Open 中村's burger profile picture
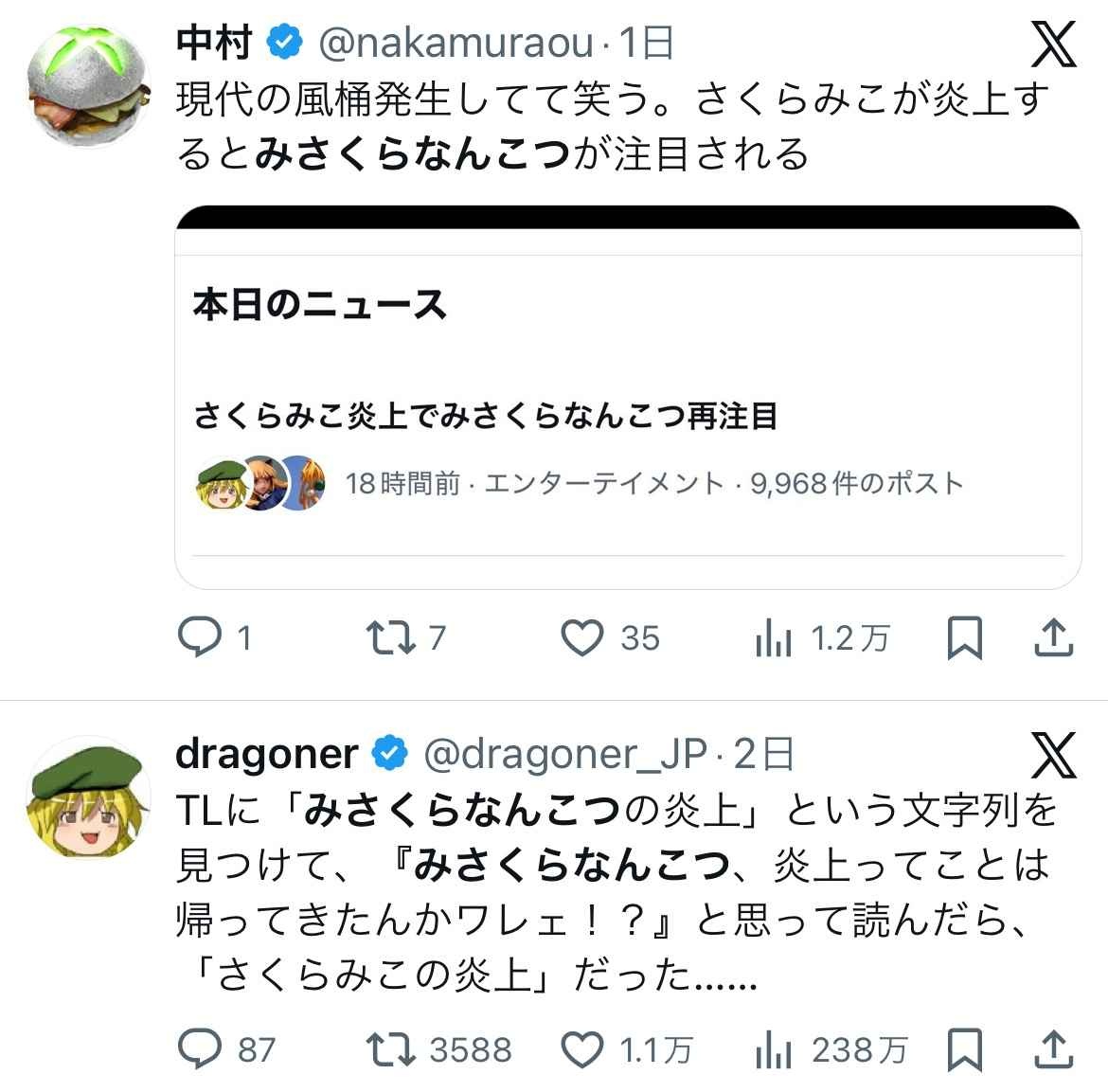1108x1092 pixels. [x=89, y=81]
